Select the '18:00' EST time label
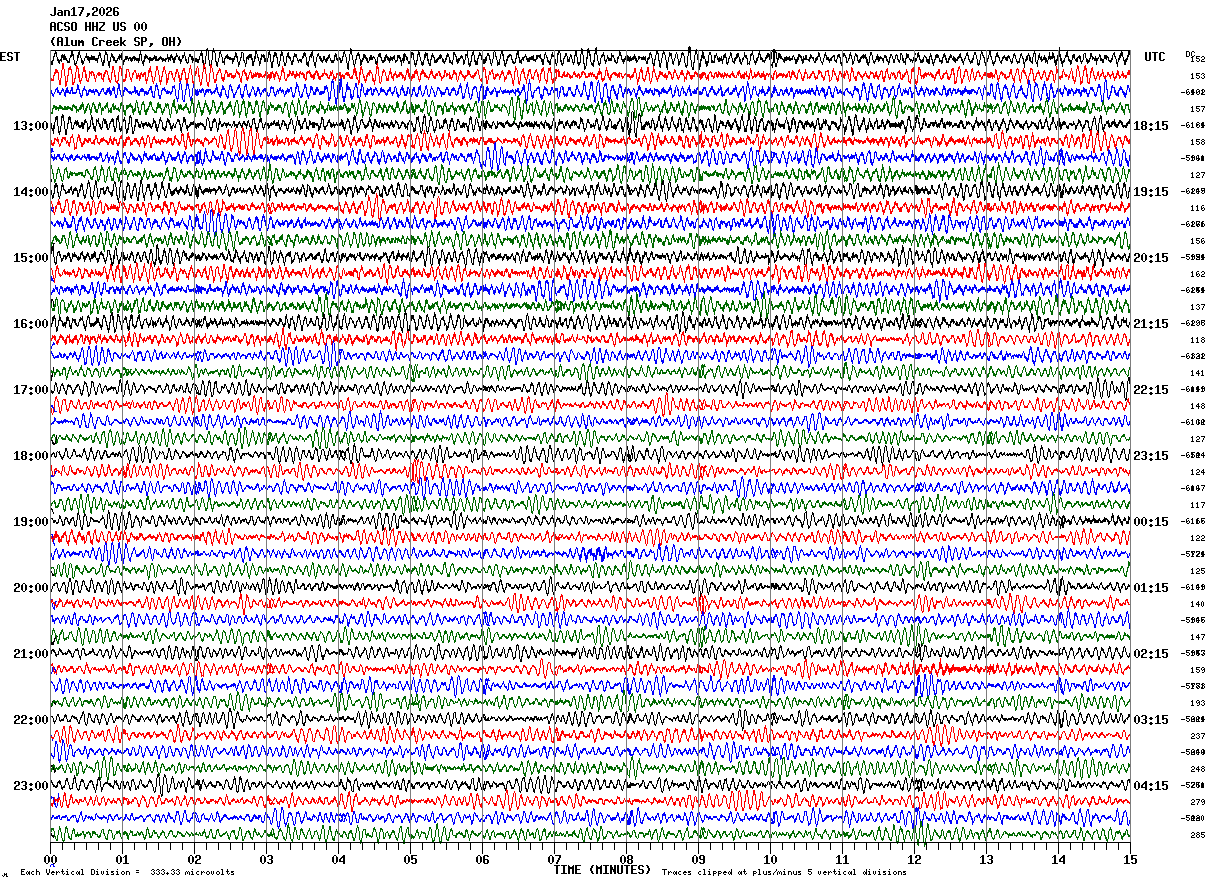1210x886 pixels. click(30, 456)
